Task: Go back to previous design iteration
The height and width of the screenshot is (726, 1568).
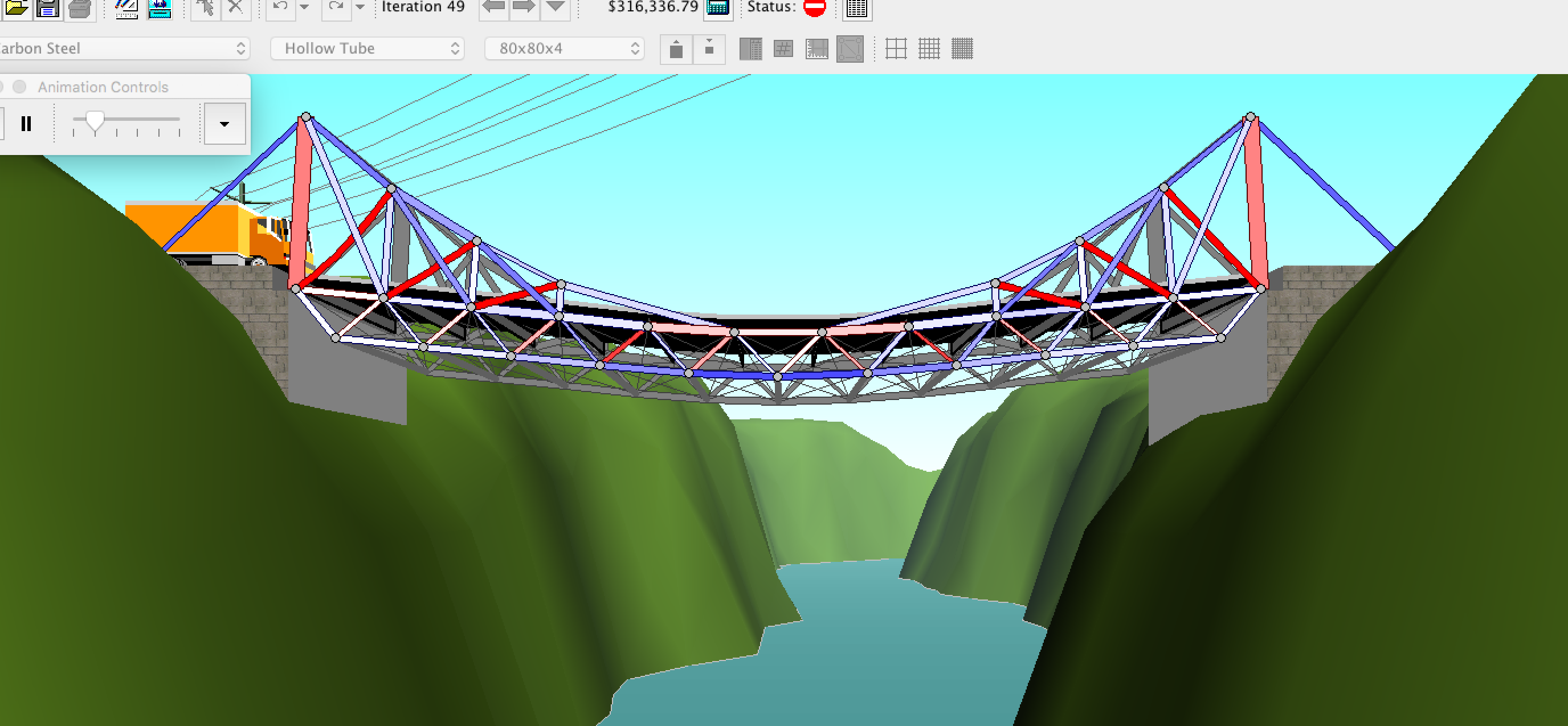Action: tap(493, 8)
